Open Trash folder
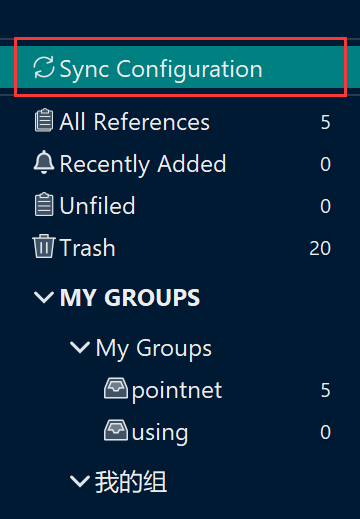 tap(87, 248)
